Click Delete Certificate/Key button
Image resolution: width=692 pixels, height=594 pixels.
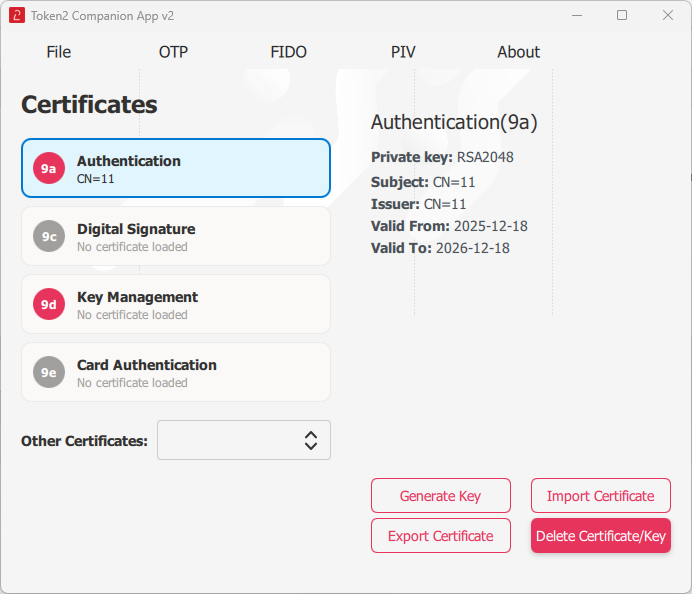601,535
